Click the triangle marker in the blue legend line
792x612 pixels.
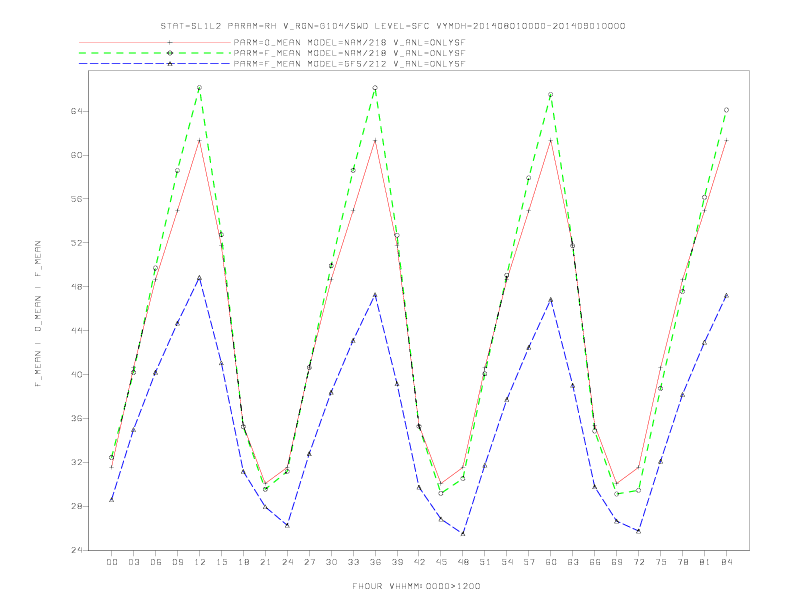pyautogui.click(x=170, y=64)
